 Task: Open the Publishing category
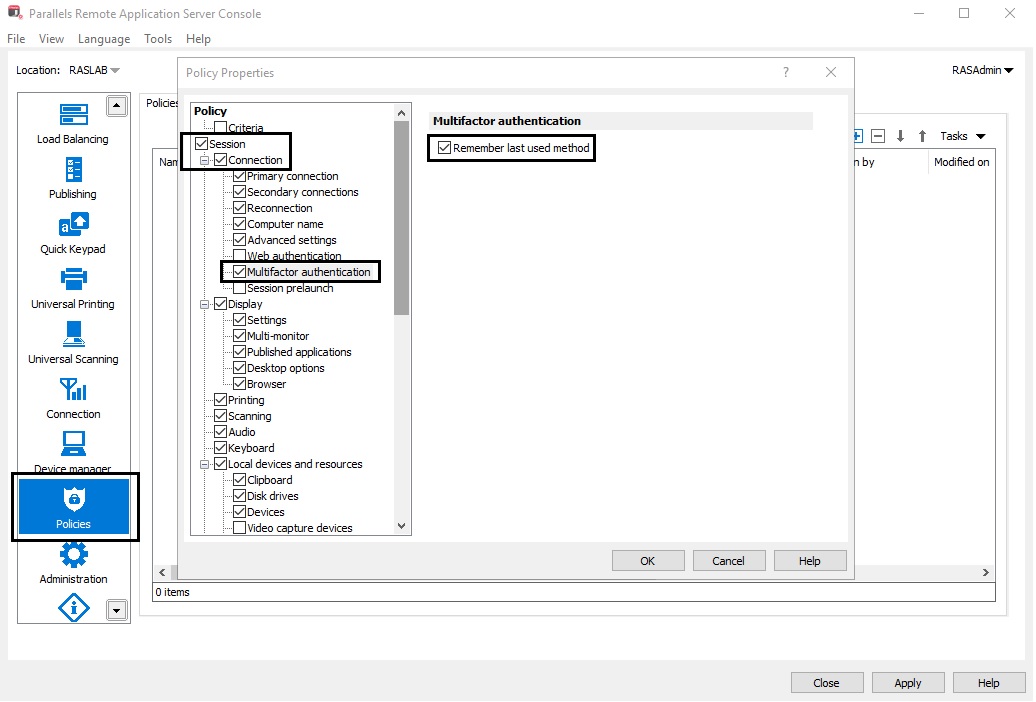tap(73, 178)
